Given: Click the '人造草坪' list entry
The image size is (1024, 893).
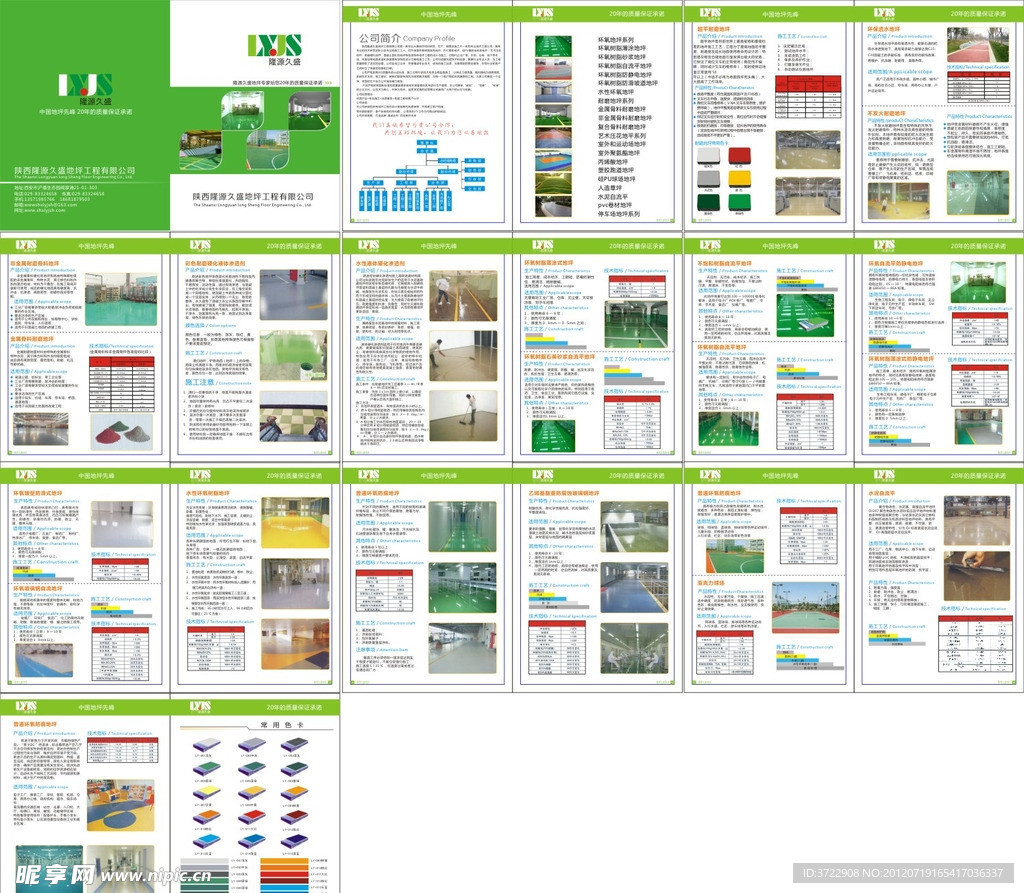Looking at the screenshot, I should pos(609,187).
